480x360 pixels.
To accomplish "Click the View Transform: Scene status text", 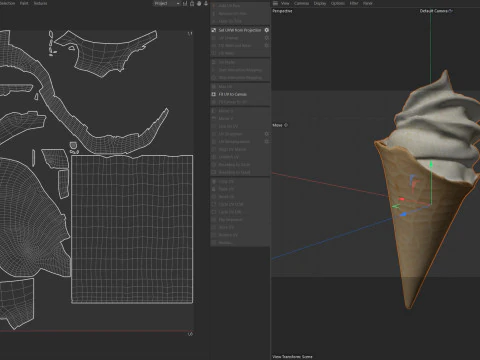I will coord(292,357).
